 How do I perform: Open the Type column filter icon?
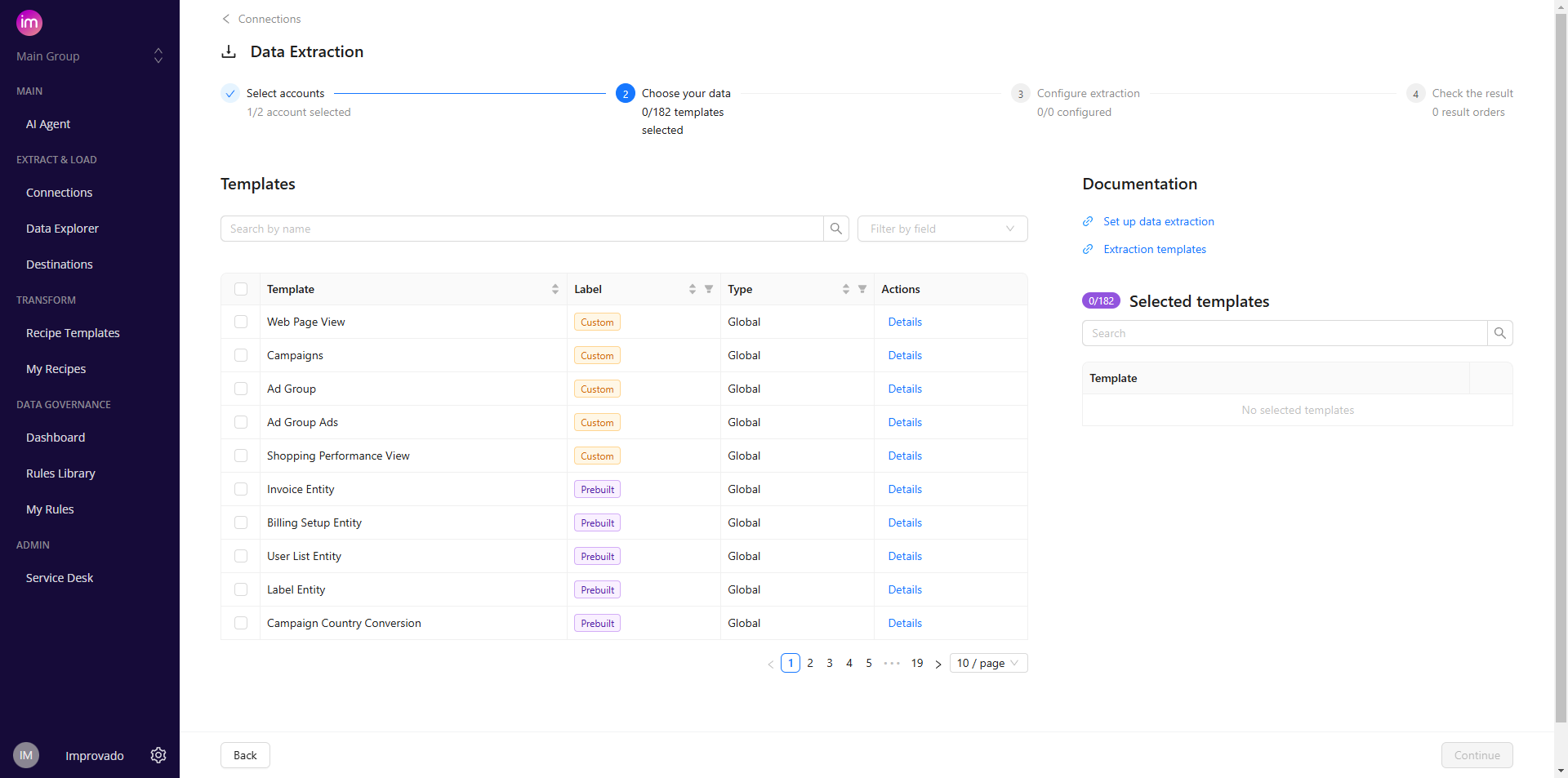862,289
